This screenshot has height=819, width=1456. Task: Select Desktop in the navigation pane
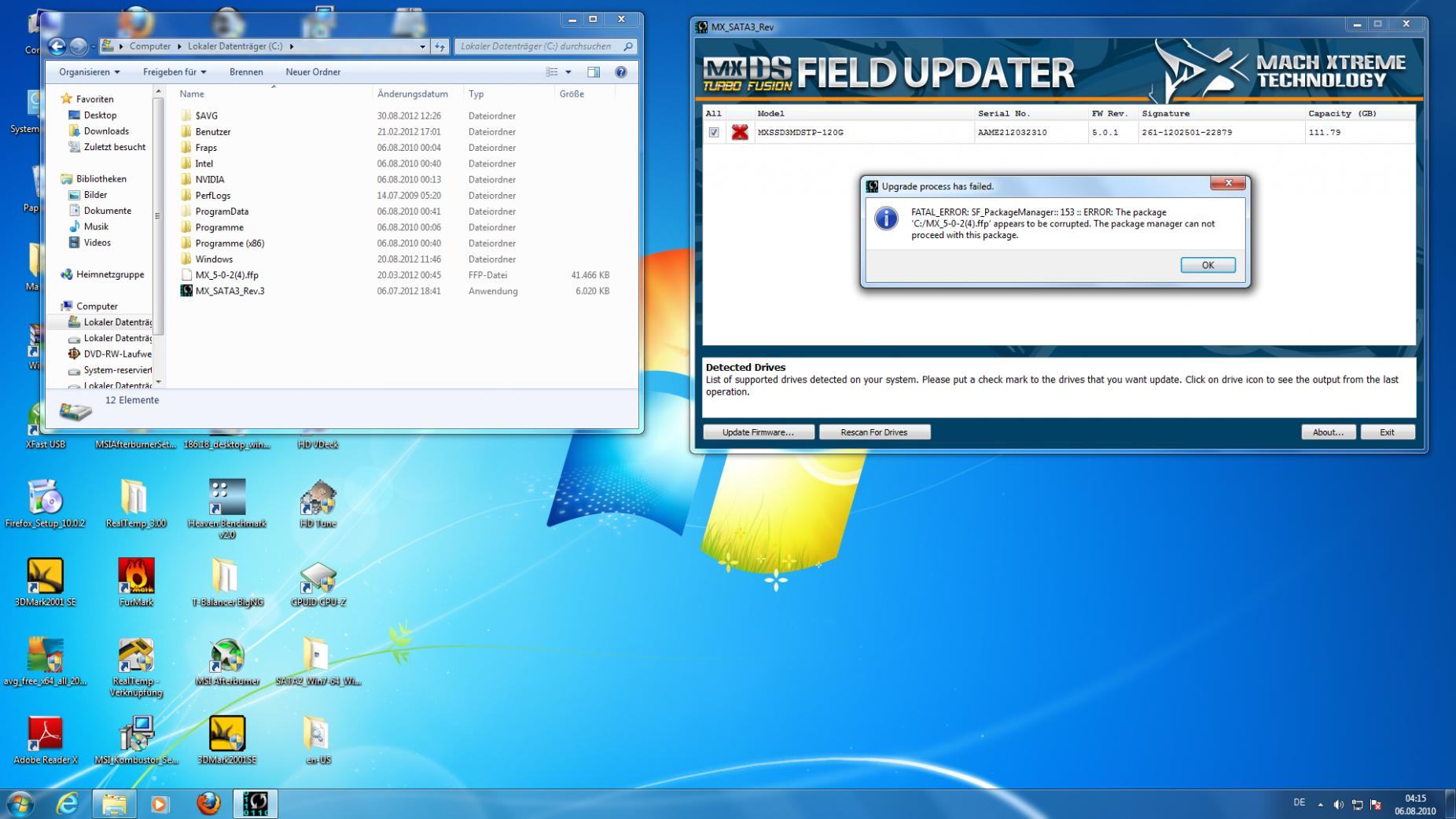(x=100, y=115)
